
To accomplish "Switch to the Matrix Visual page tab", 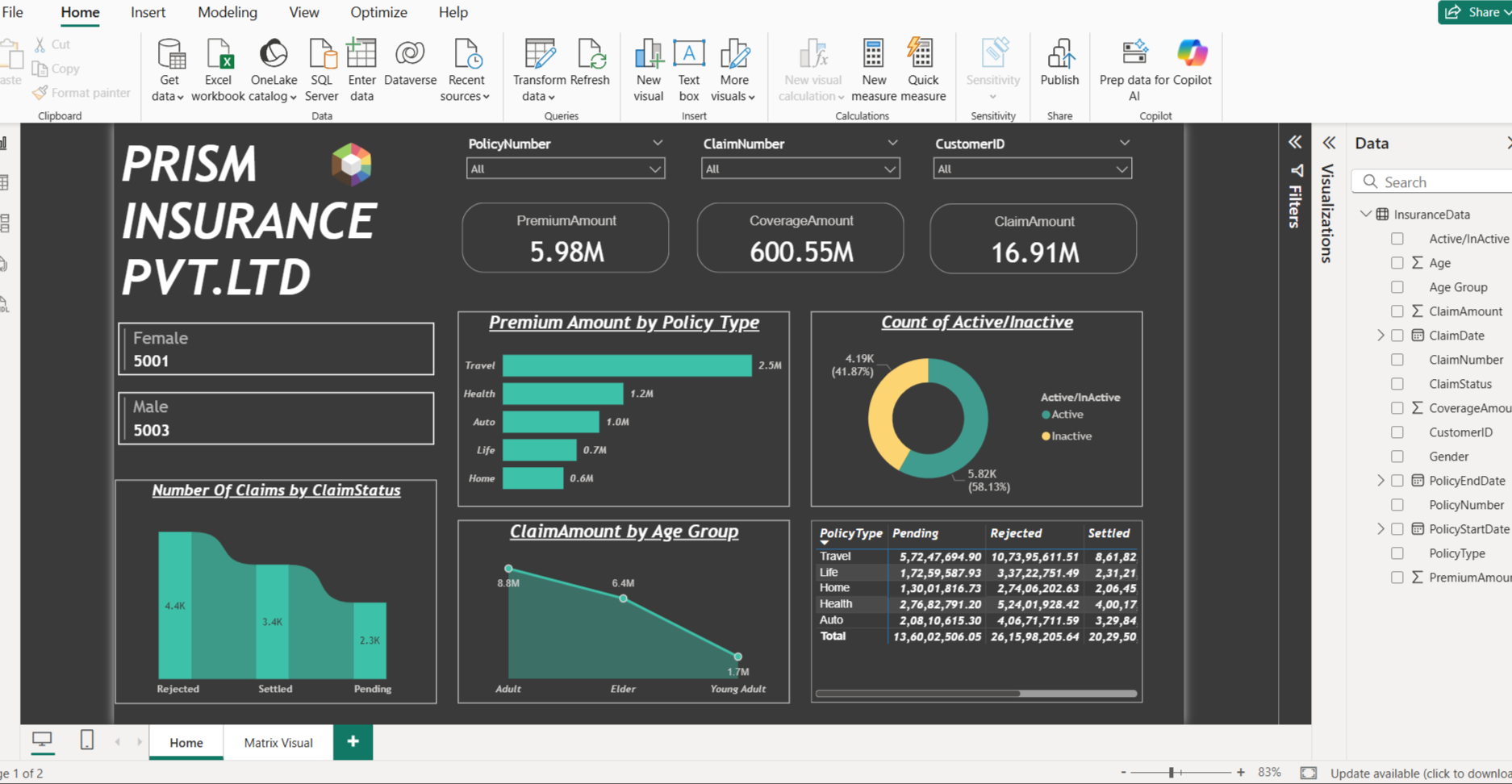I will click(278, 742).
